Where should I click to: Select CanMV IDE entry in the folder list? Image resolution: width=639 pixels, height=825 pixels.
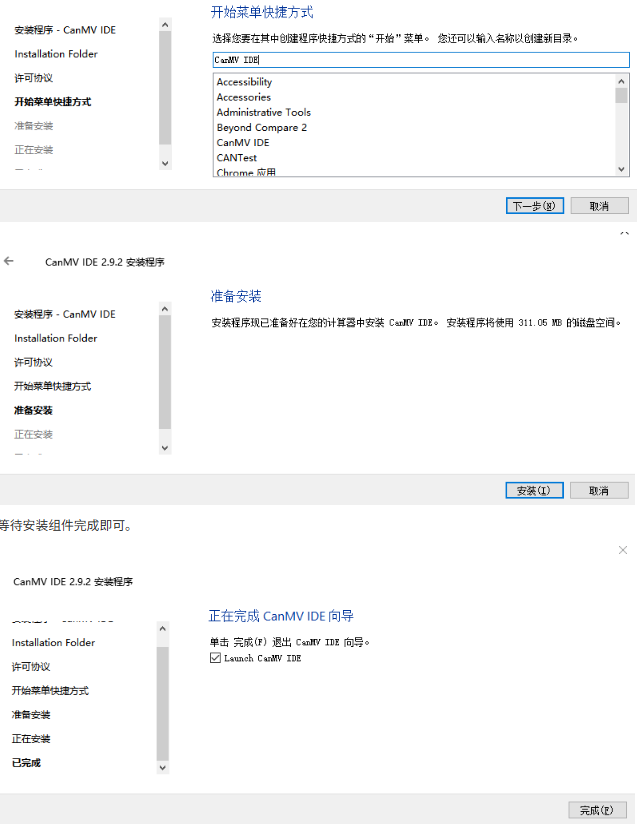[243, 143]
